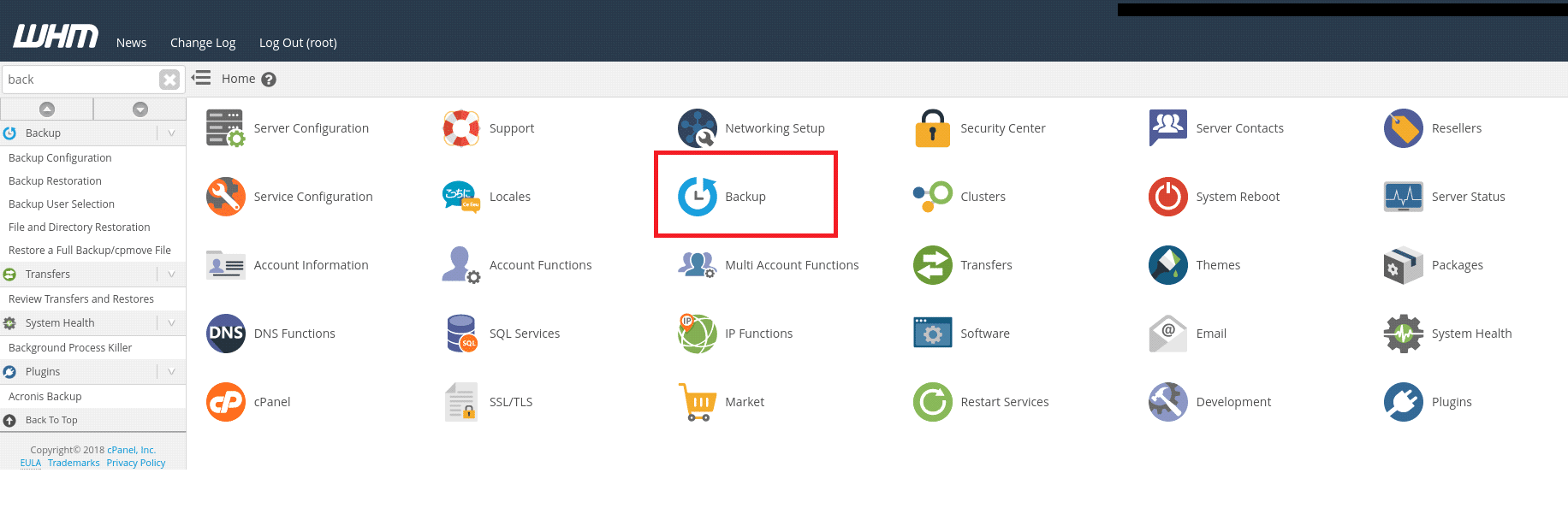Screen dimensions: 1568x514
Task: Collapse the Plugins sidebar section chevron
Action: [171, 371]
